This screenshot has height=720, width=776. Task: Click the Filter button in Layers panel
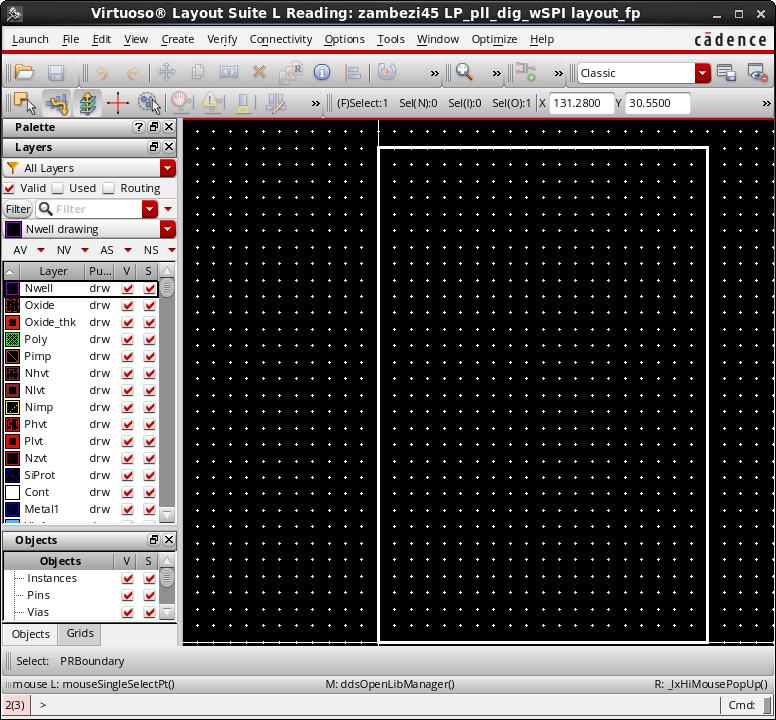click(x=18, y=209)
